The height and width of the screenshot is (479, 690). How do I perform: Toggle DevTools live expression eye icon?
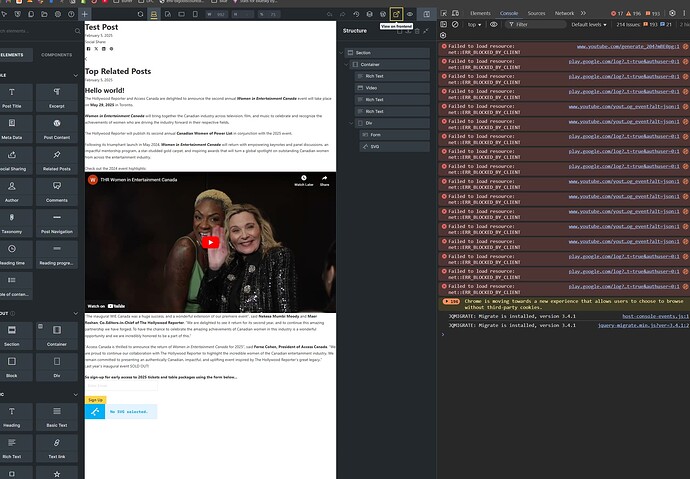pyautogui.click(x=494, y=25)
